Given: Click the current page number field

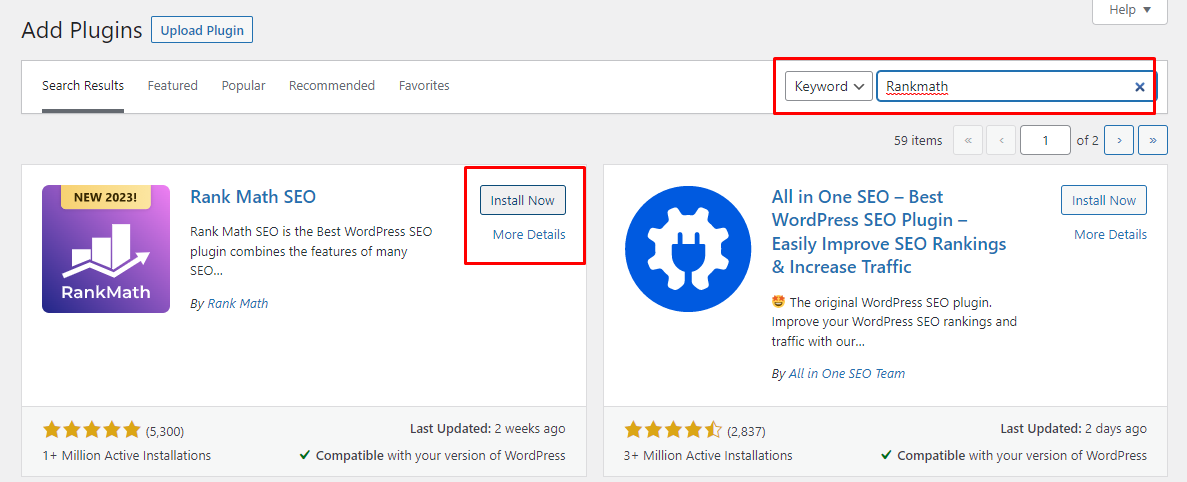Looking at the screenshot, I should (1045, 140).
